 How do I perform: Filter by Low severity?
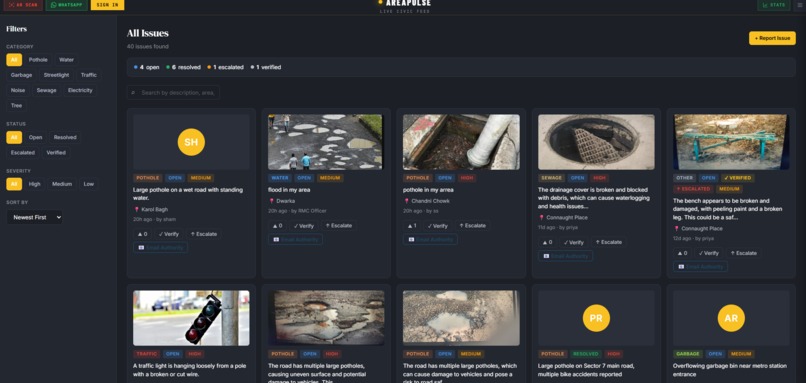(89, 184)
